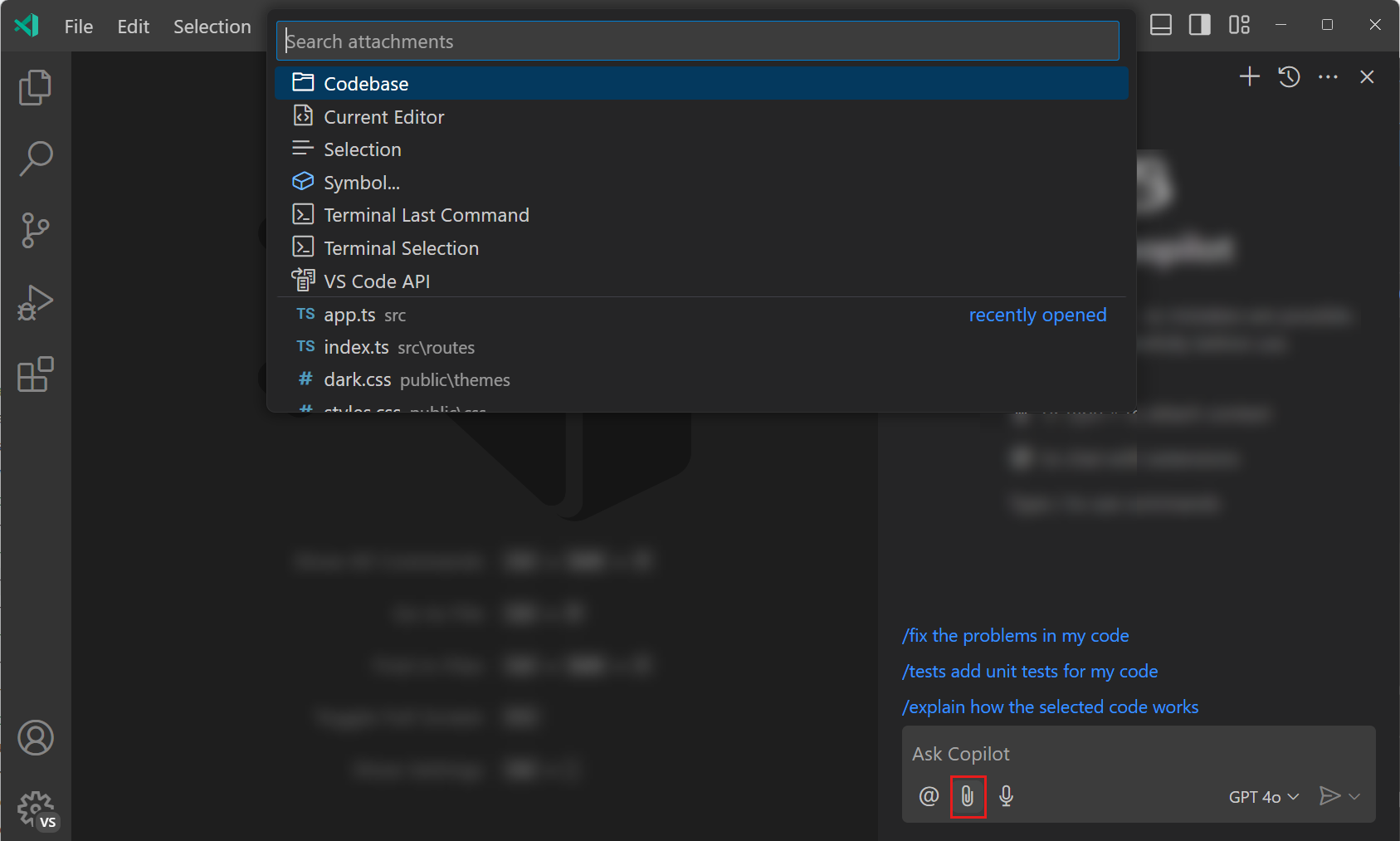Viewport: 1400px width, 841px height.
Task: Expand send options chevron beside send arrow
Action: [x=1354, y=797]
